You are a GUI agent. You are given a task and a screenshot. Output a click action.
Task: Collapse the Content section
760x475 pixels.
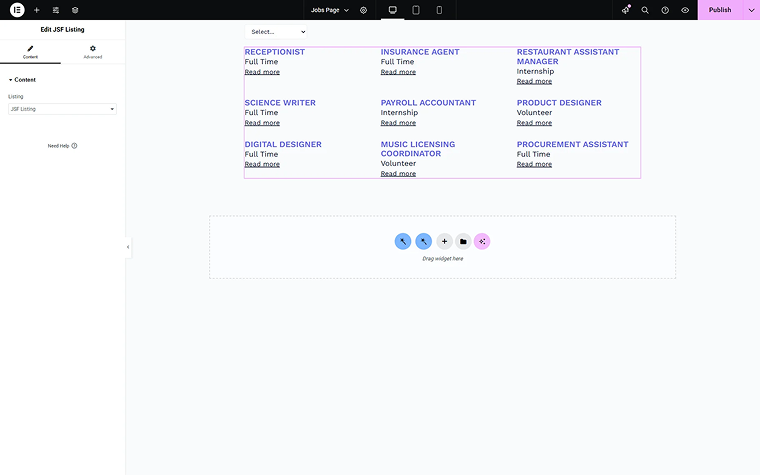22,79
